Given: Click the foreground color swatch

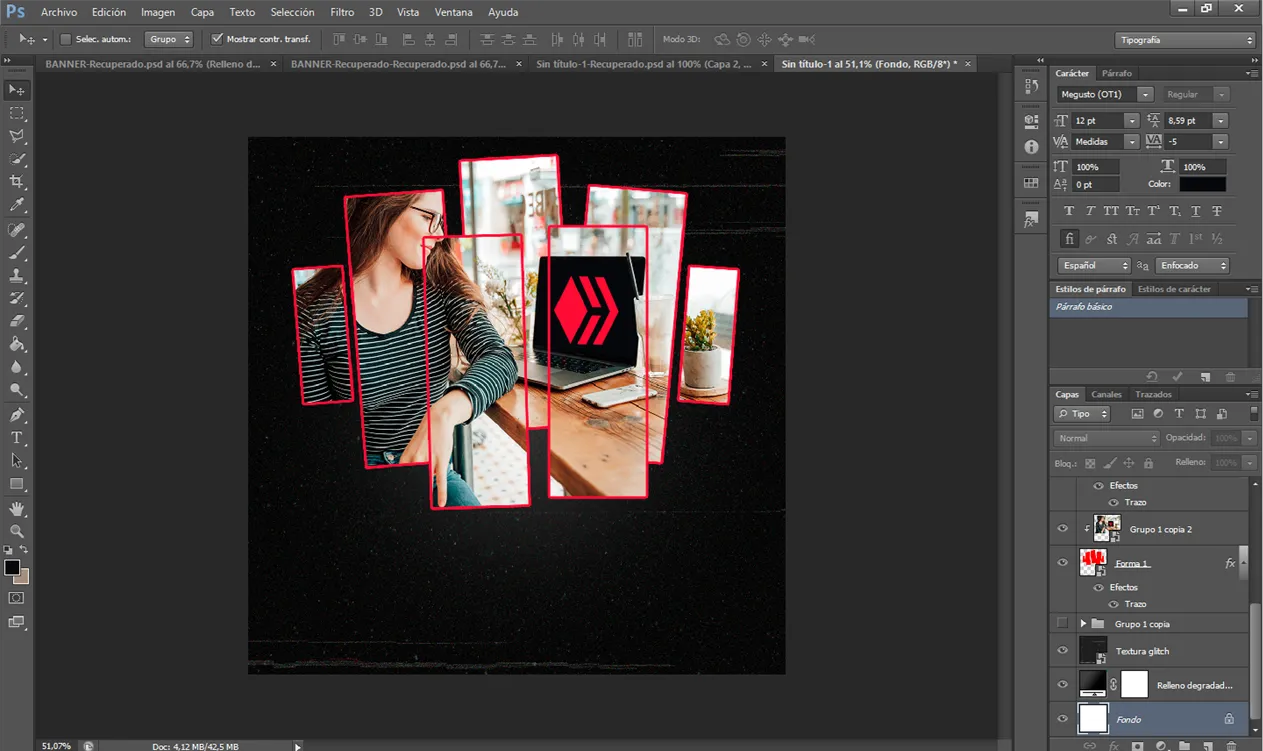Looking at the screenshot, I should pyautogui.click(x=12, y=568).
